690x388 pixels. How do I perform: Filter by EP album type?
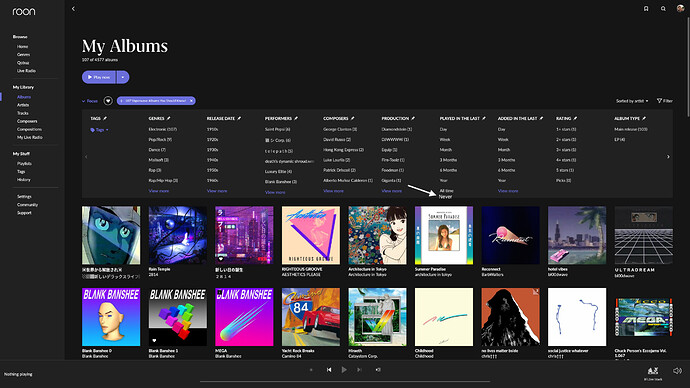620,139
